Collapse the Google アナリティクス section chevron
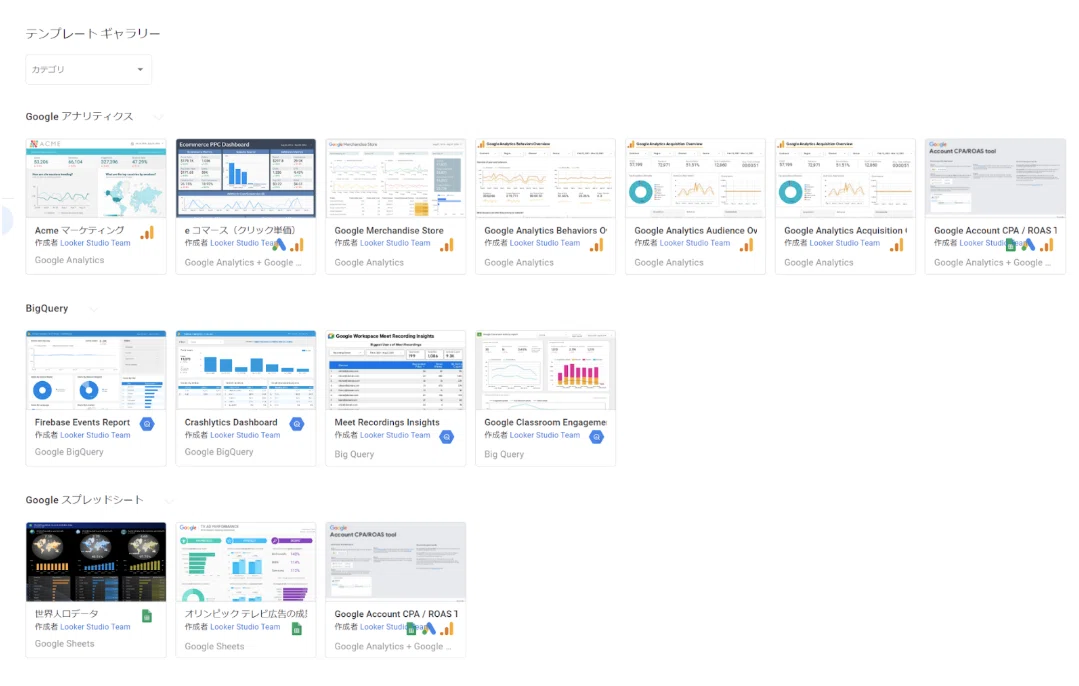Viewport: 1079px width, 686px height. pyautogui.click(x=158, y=117)
